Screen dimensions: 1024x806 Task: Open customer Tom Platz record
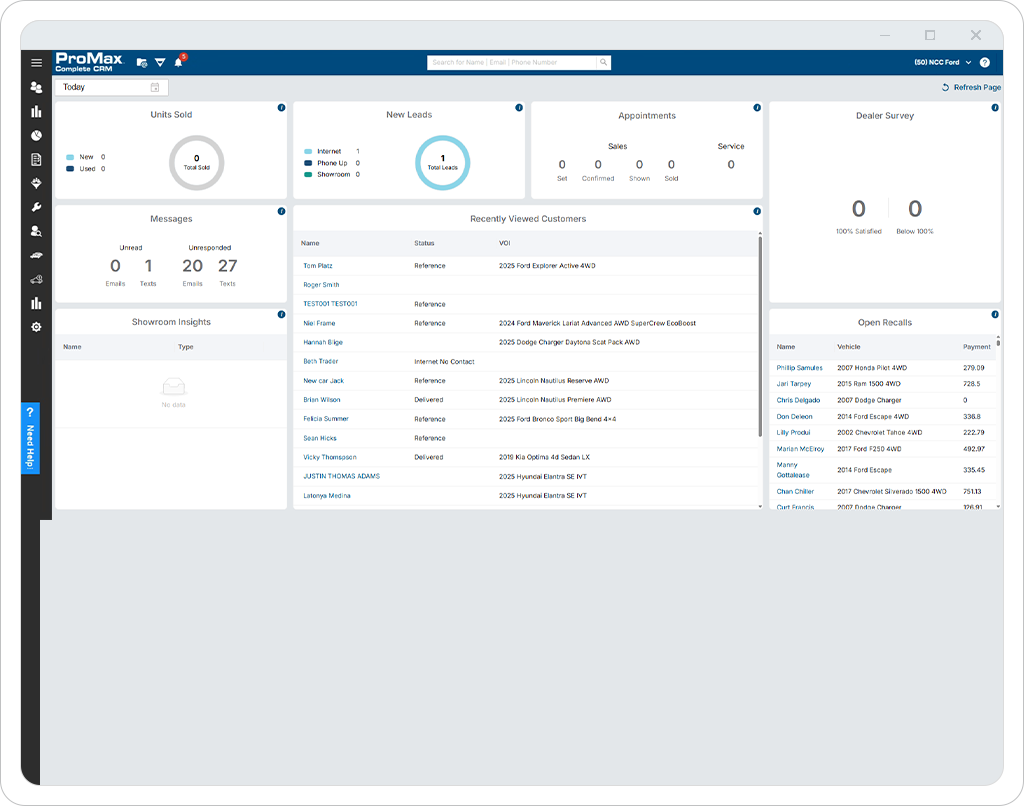coord(318,266)
